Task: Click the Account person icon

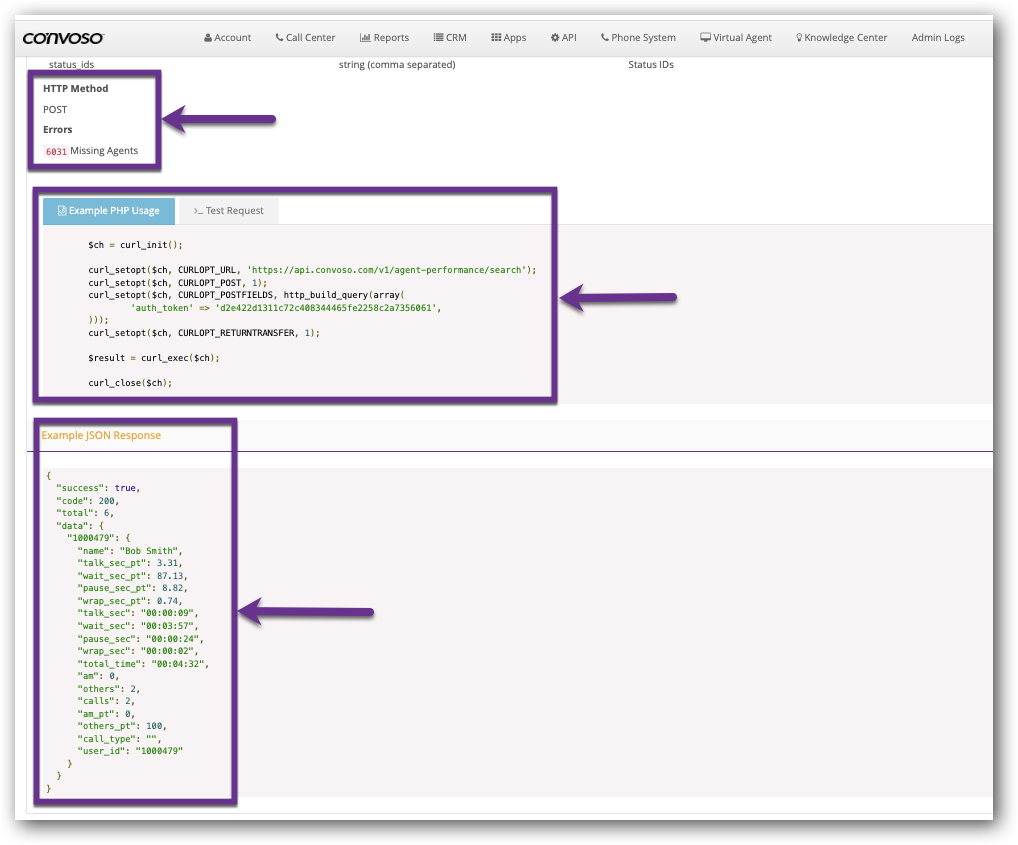Action: 208,38
